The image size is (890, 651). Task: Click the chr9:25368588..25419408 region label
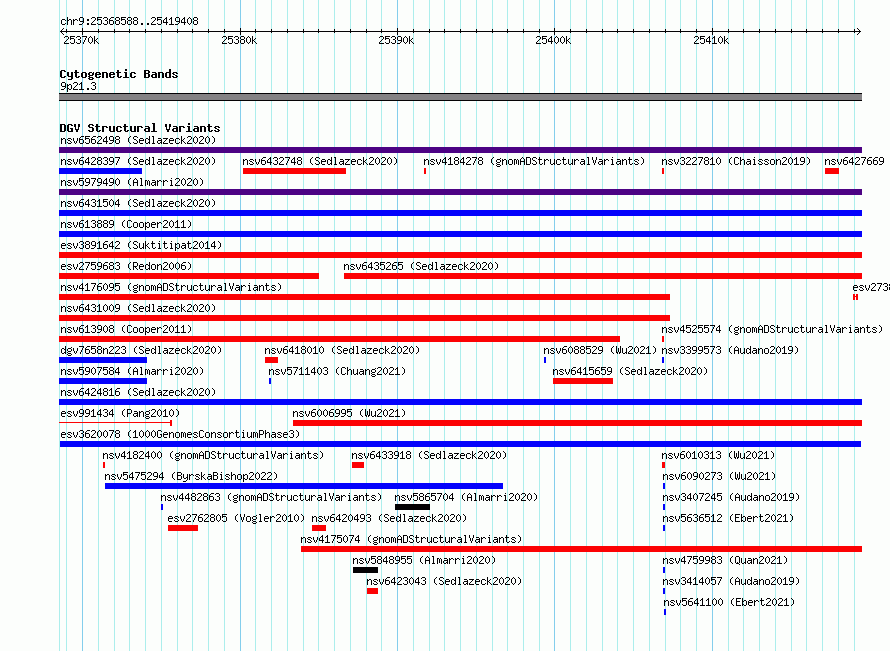129,21
